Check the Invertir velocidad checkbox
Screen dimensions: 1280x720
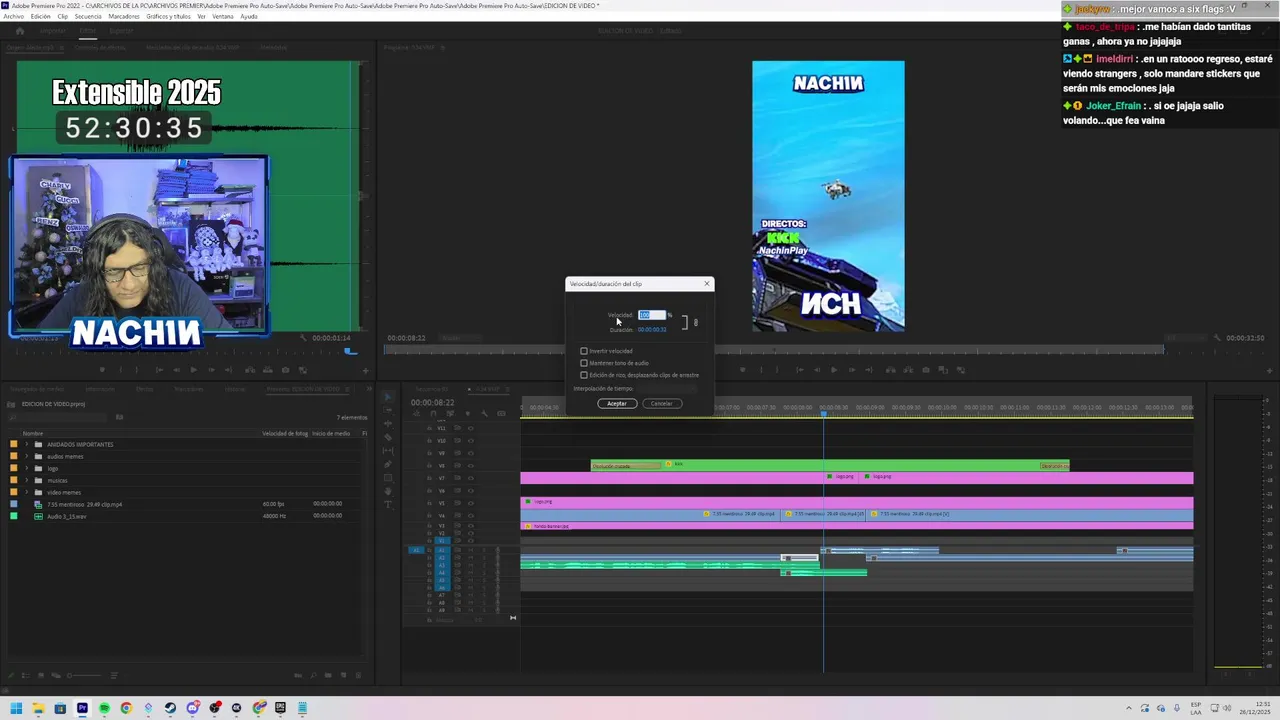tap(584, 351)
